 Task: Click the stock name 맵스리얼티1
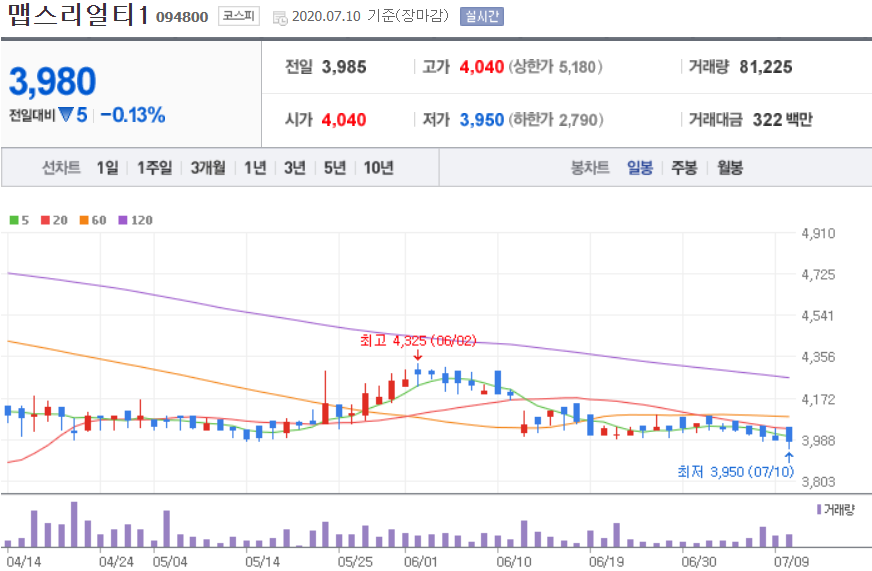78,14
